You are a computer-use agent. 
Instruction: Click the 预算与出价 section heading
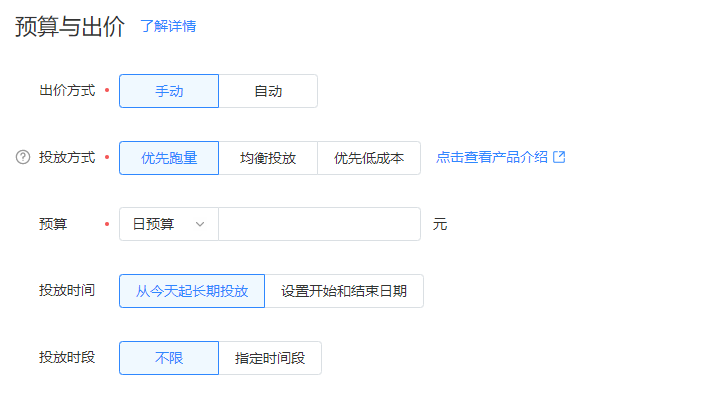point(70,26)
